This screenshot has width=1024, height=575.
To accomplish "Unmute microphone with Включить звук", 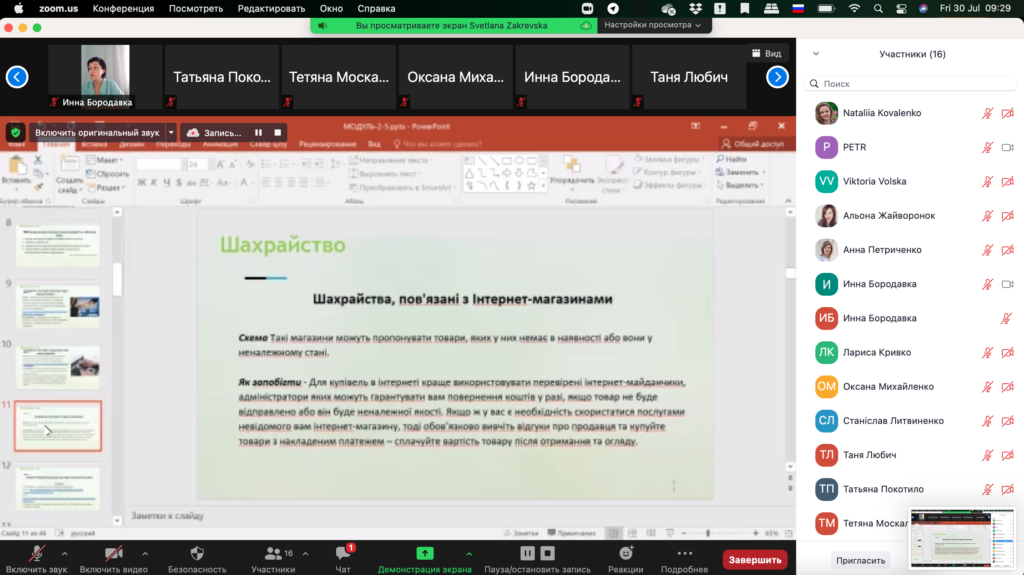I will coord(36,553).
